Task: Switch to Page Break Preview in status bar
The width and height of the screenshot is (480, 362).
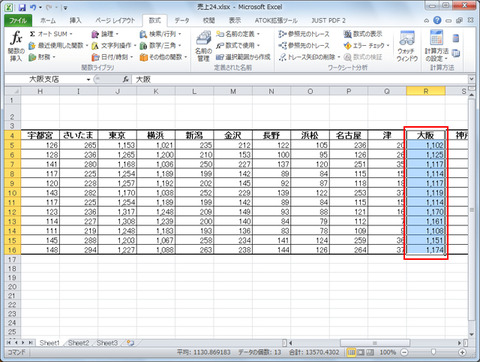Action: click(x=370, y=352)
